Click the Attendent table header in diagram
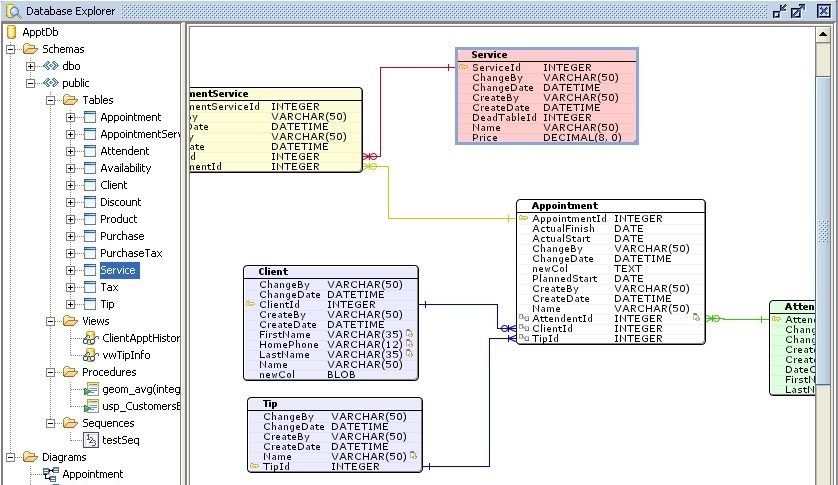This screenshot has width=838, height=485. [793, 307]
